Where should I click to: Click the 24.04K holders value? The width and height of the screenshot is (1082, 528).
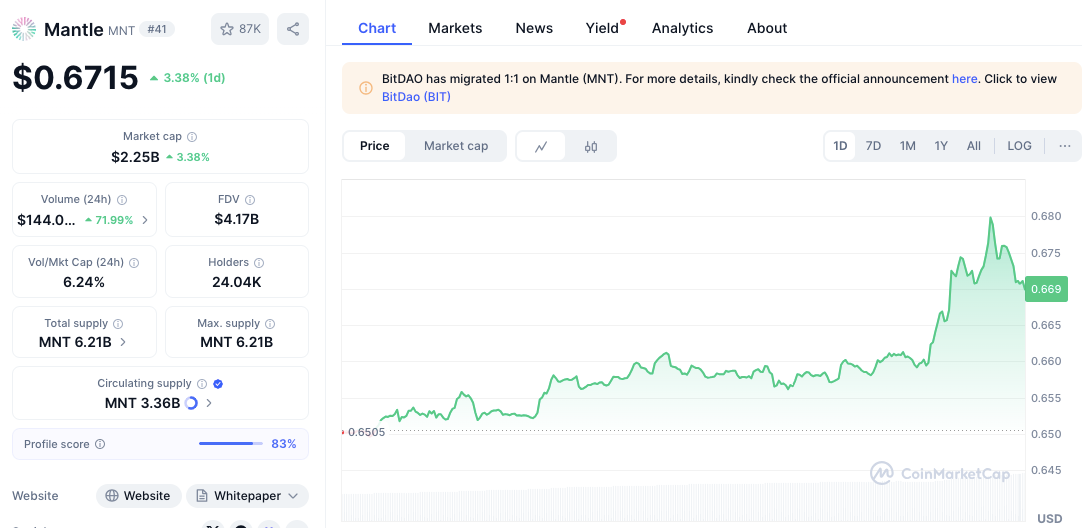(x=237, y=282)
